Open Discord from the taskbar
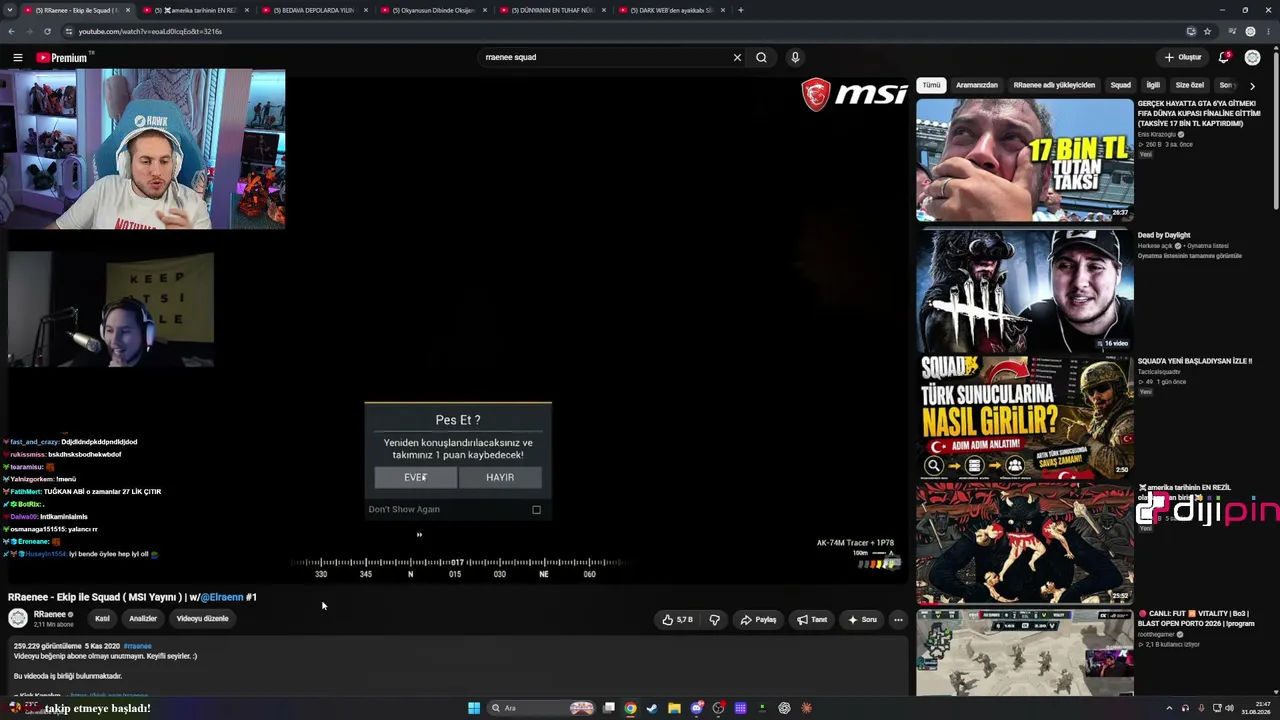Image resolution: width=1280 pixels, height=720 pixels. pos(697,708)
